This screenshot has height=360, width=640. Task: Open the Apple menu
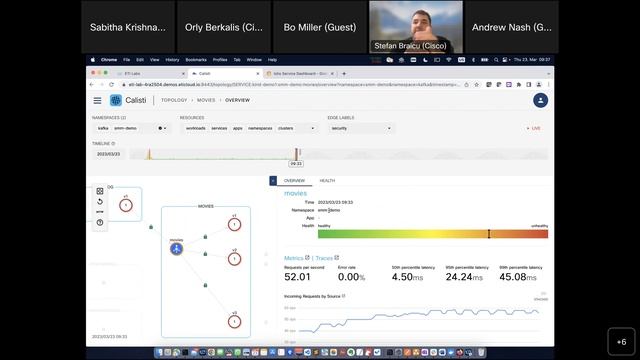(x=93, y=60)
